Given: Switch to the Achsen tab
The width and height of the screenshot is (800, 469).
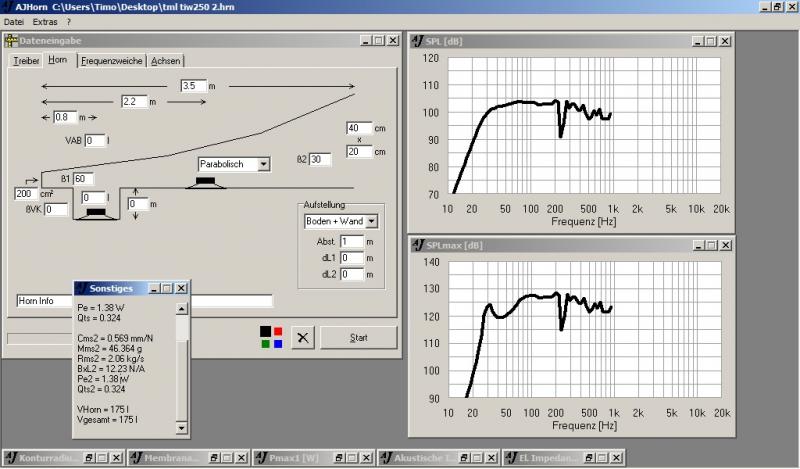Looking at the screenshot, I should coord(165,61).
